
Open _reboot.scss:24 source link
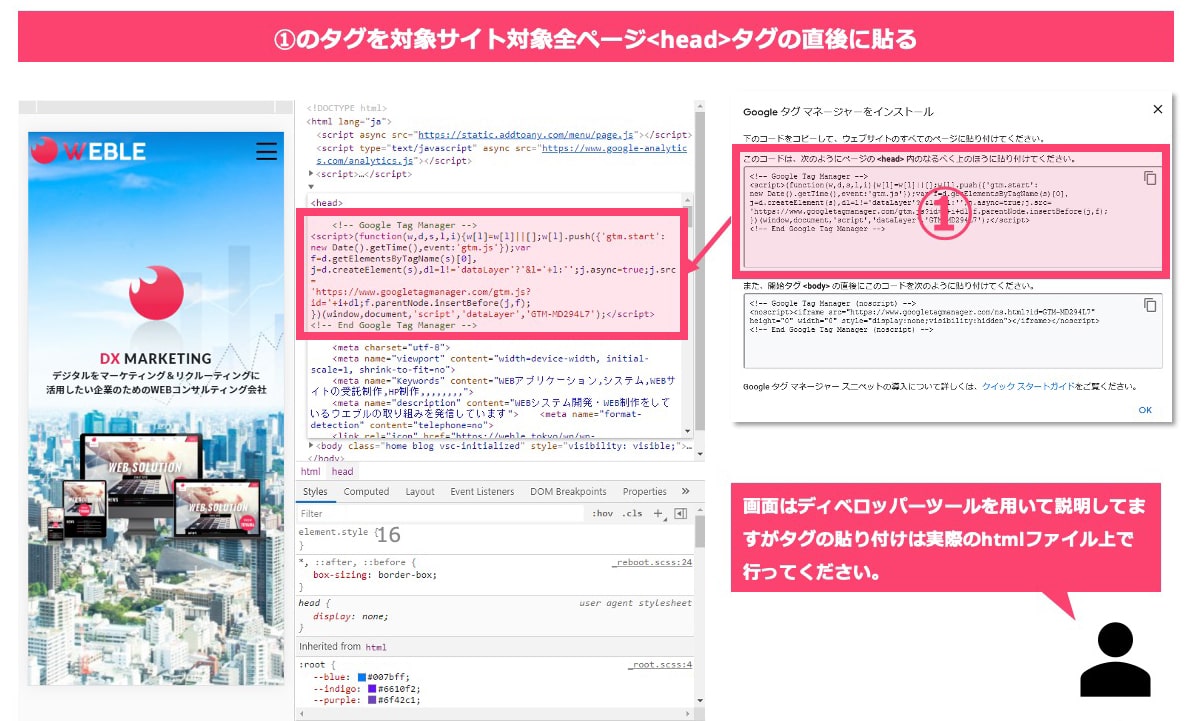click(x=653, y=562)
